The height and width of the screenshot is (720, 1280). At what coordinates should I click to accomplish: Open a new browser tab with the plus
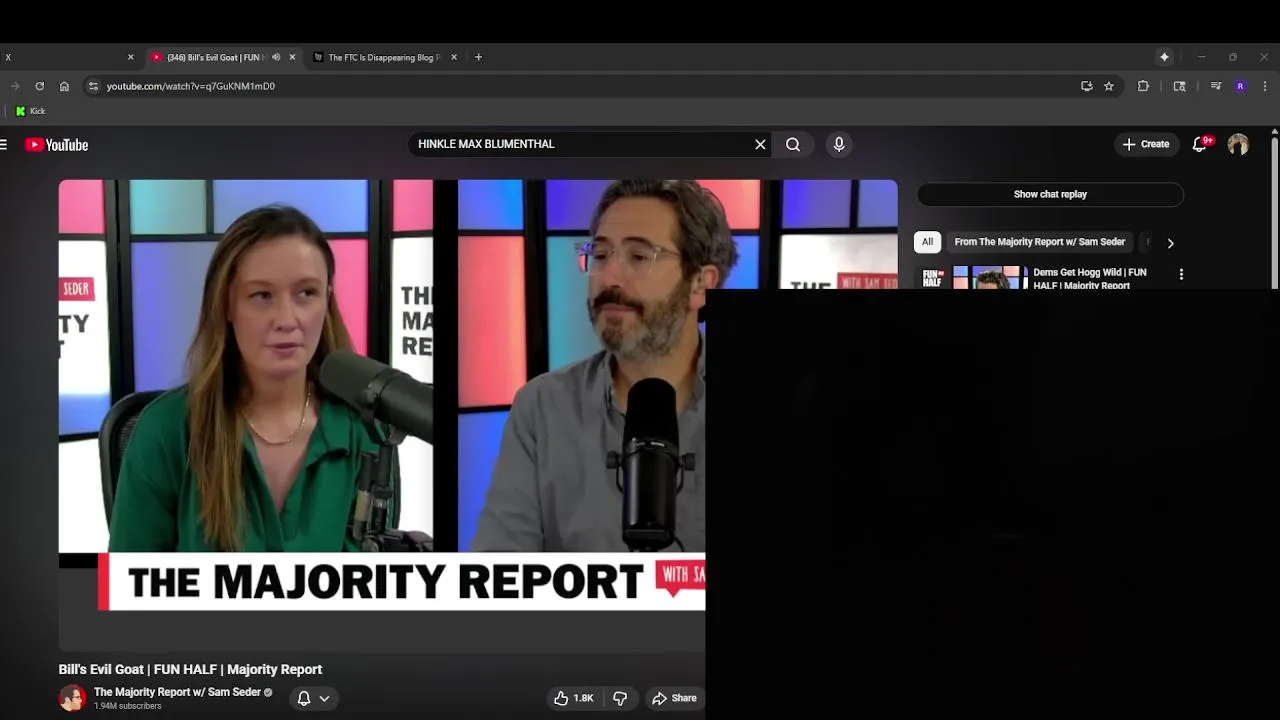(x=478, y=57)
